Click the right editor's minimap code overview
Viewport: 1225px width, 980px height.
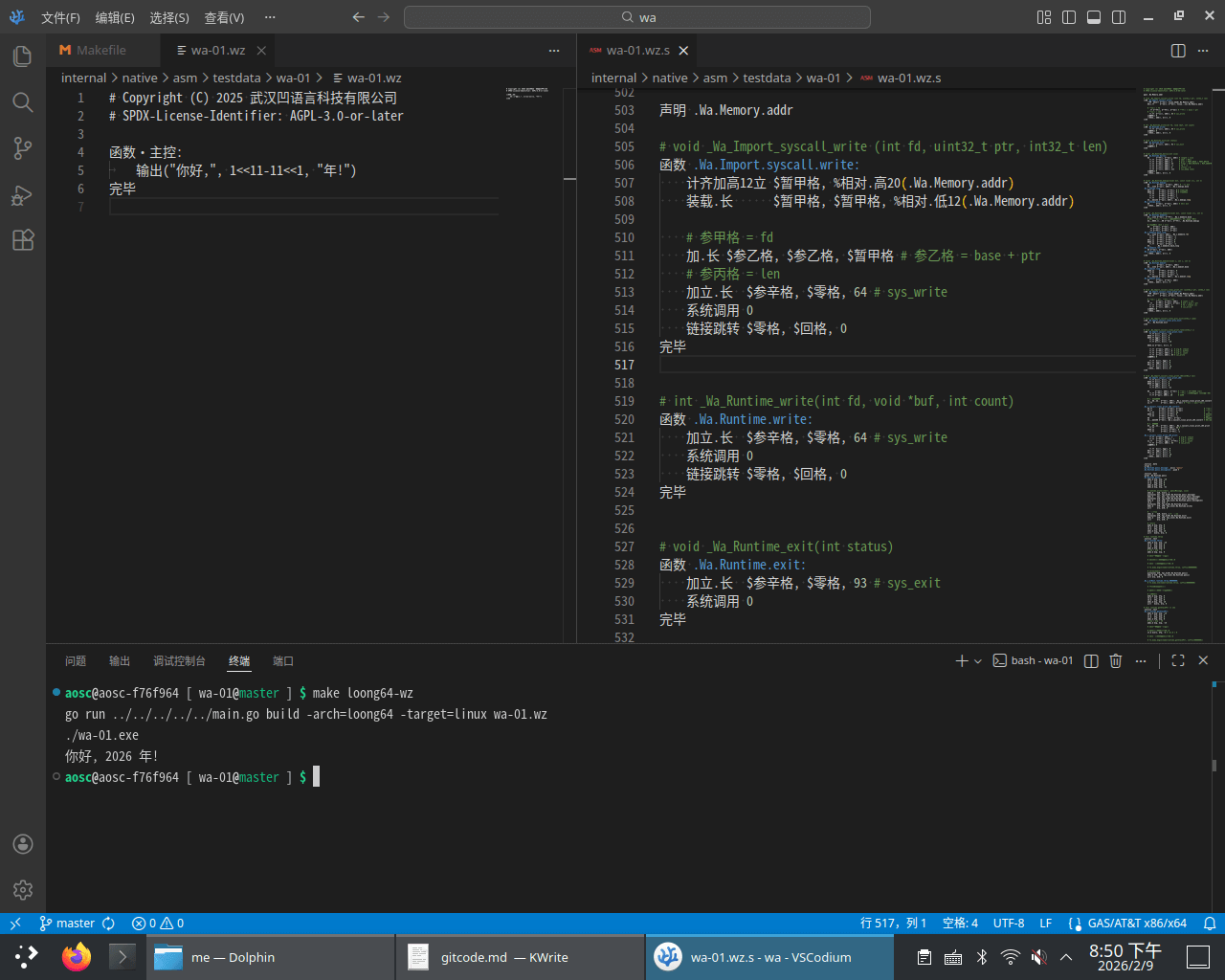tap(1177, 364)
